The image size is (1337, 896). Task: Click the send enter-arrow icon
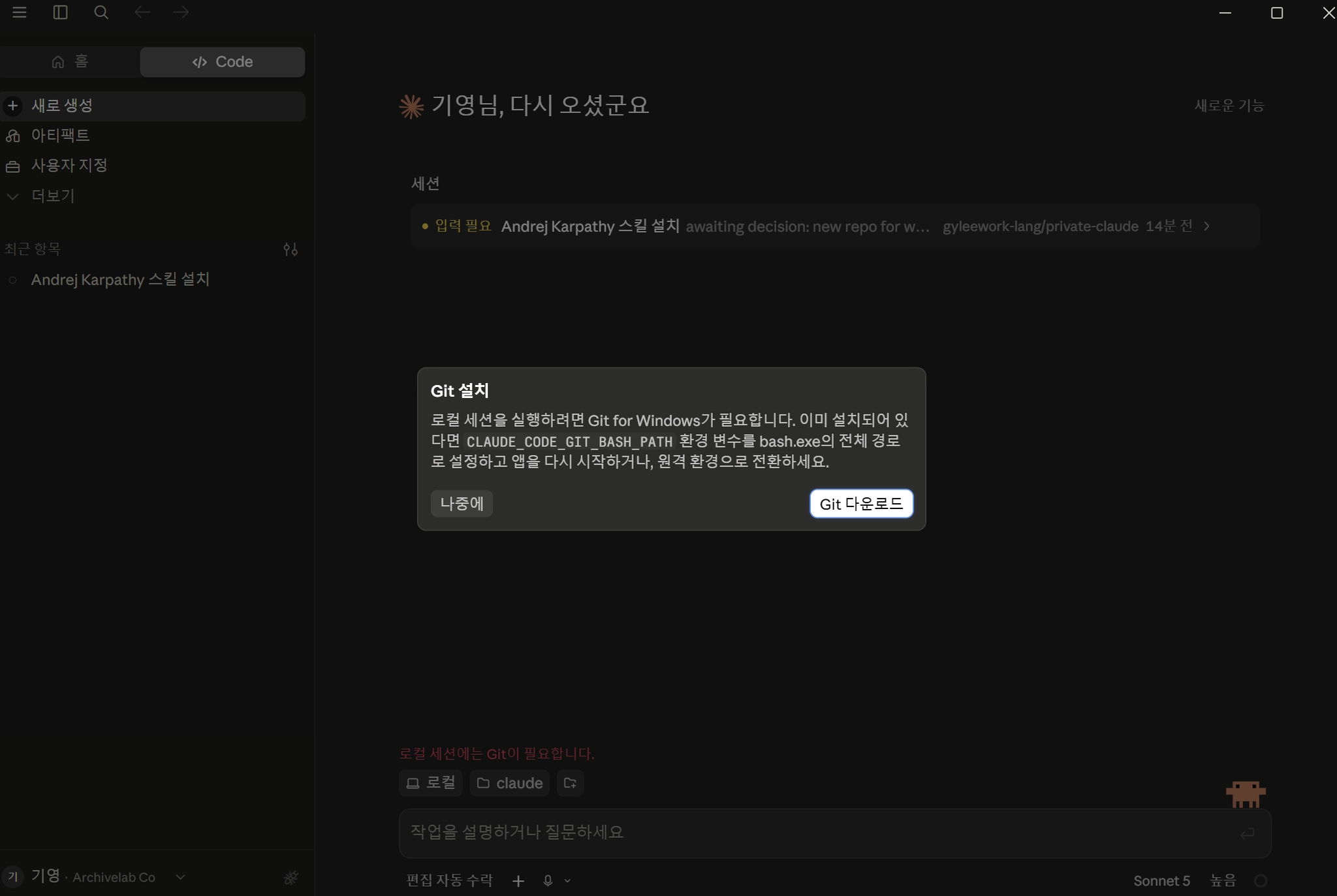[1248, 833]
